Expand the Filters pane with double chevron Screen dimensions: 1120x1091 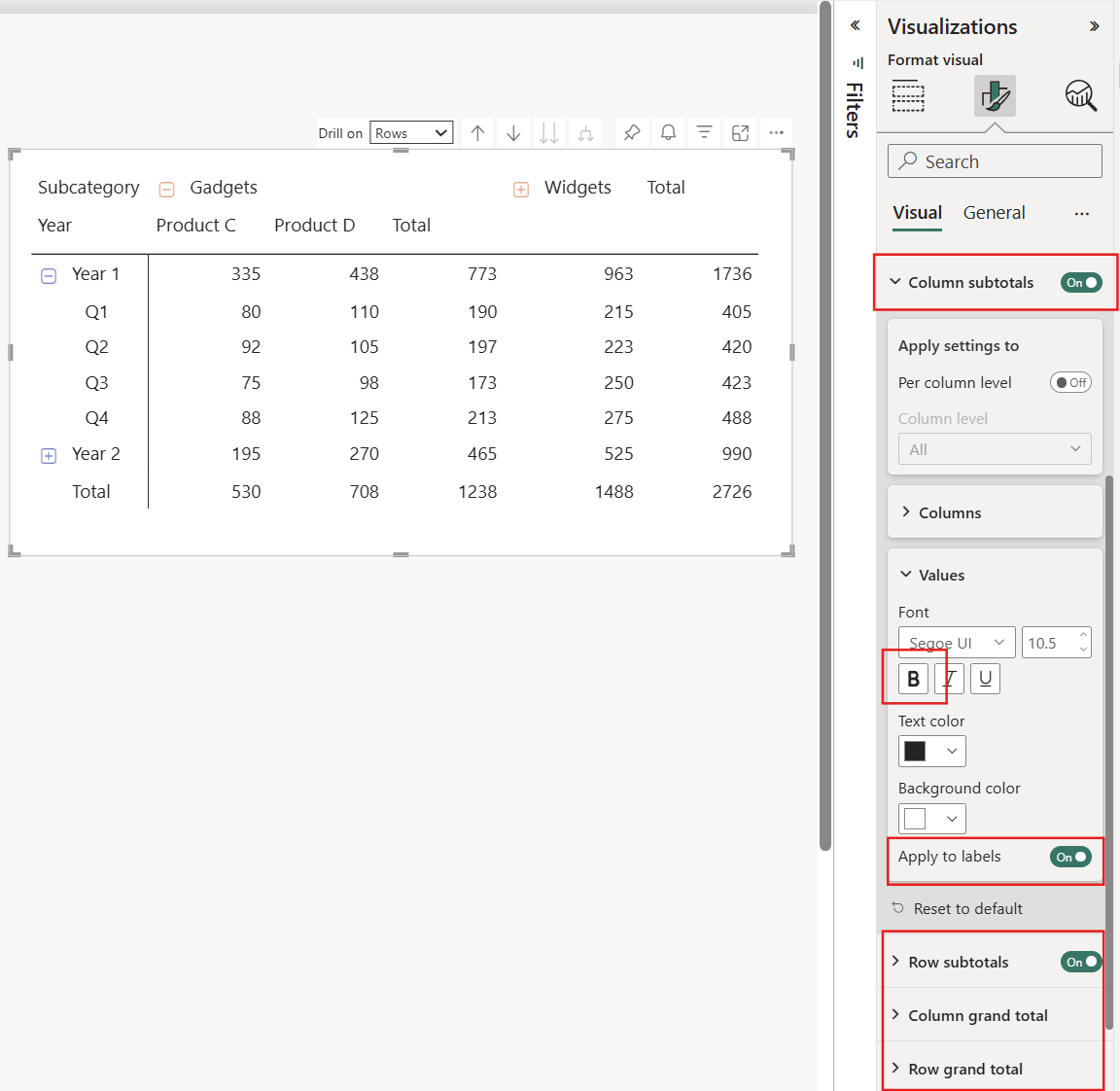coord(855,25)
